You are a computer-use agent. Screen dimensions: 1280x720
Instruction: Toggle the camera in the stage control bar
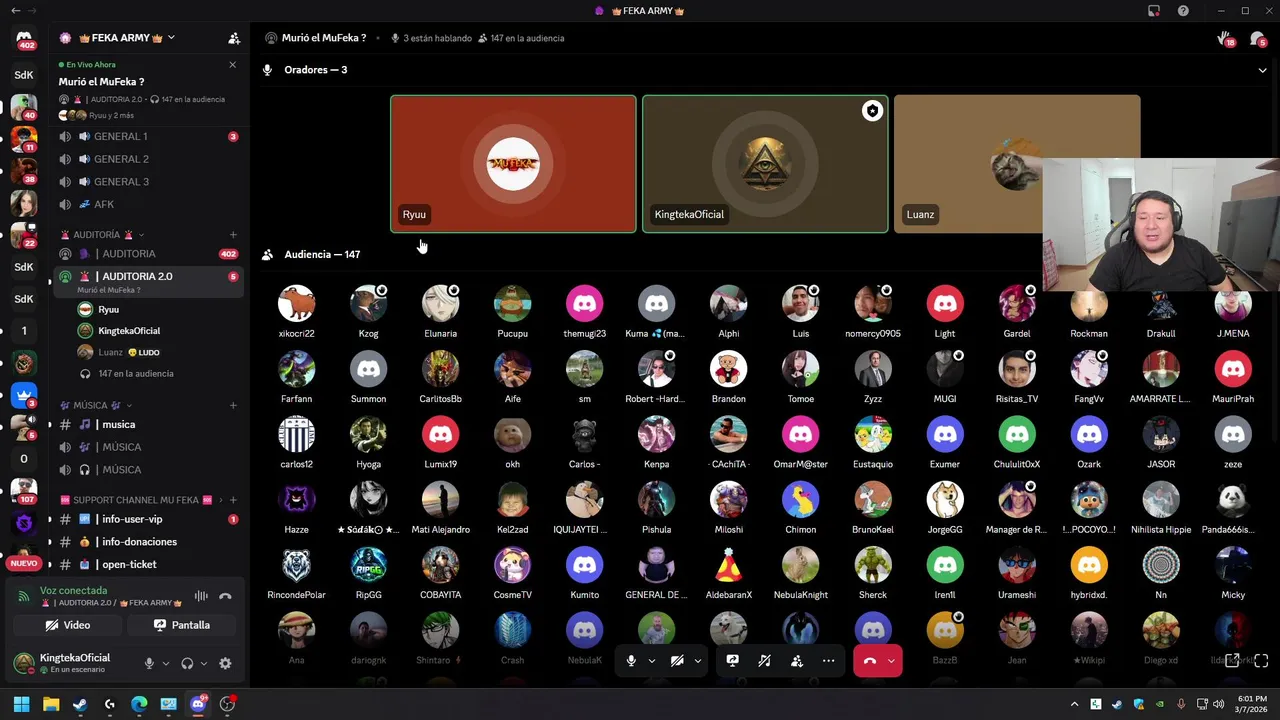click(677, 661)
